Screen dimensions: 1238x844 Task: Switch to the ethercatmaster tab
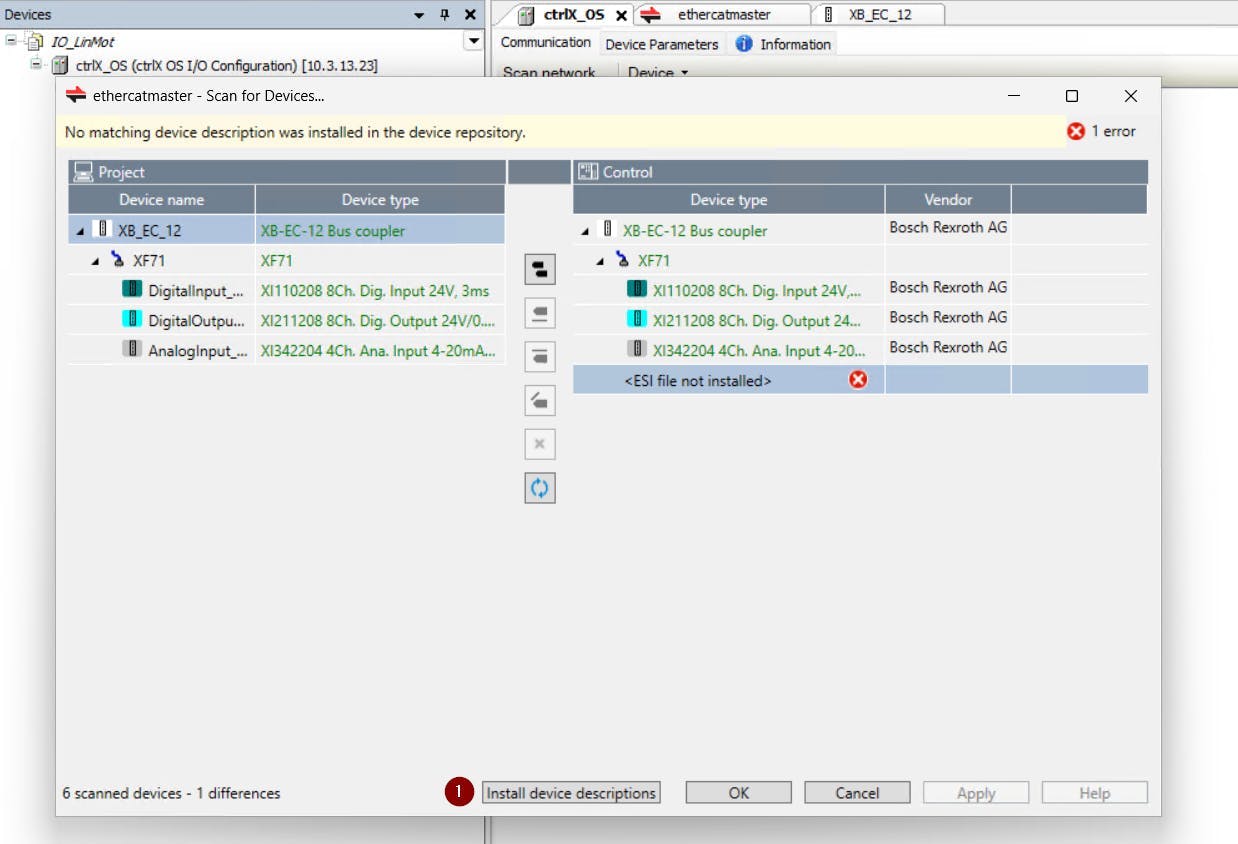point(723,14)
